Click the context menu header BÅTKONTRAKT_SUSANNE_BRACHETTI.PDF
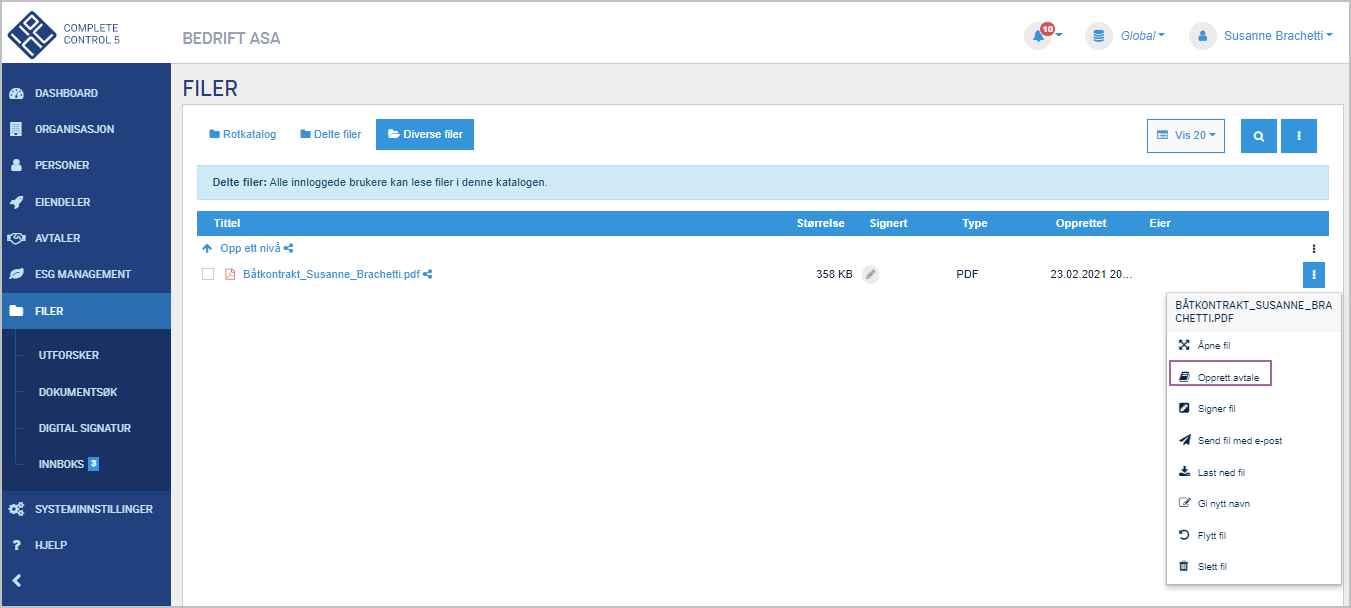Viewport: 1351px width, 608px height. click(1253, 311)
